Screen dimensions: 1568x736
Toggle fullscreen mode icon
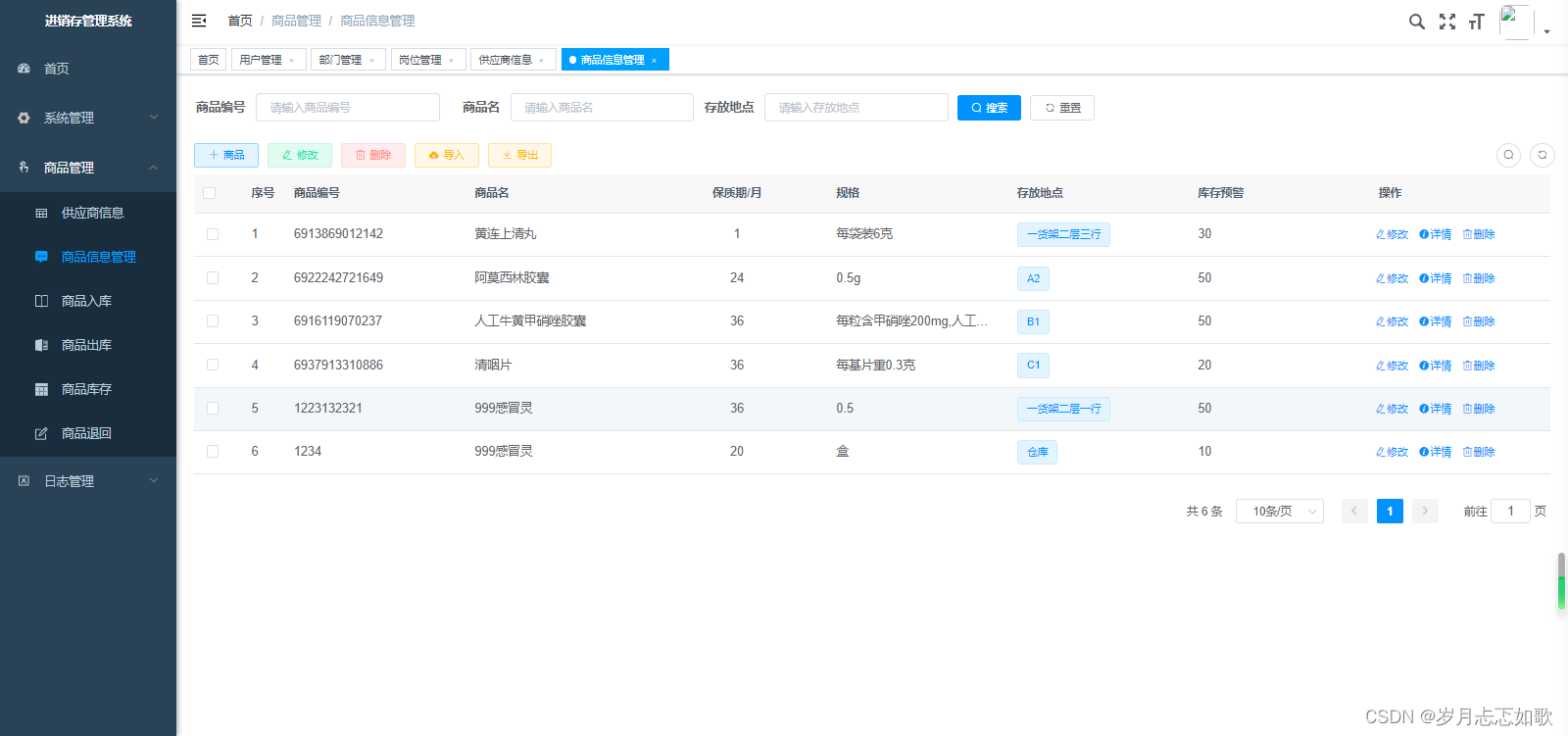click(1447, 22)
